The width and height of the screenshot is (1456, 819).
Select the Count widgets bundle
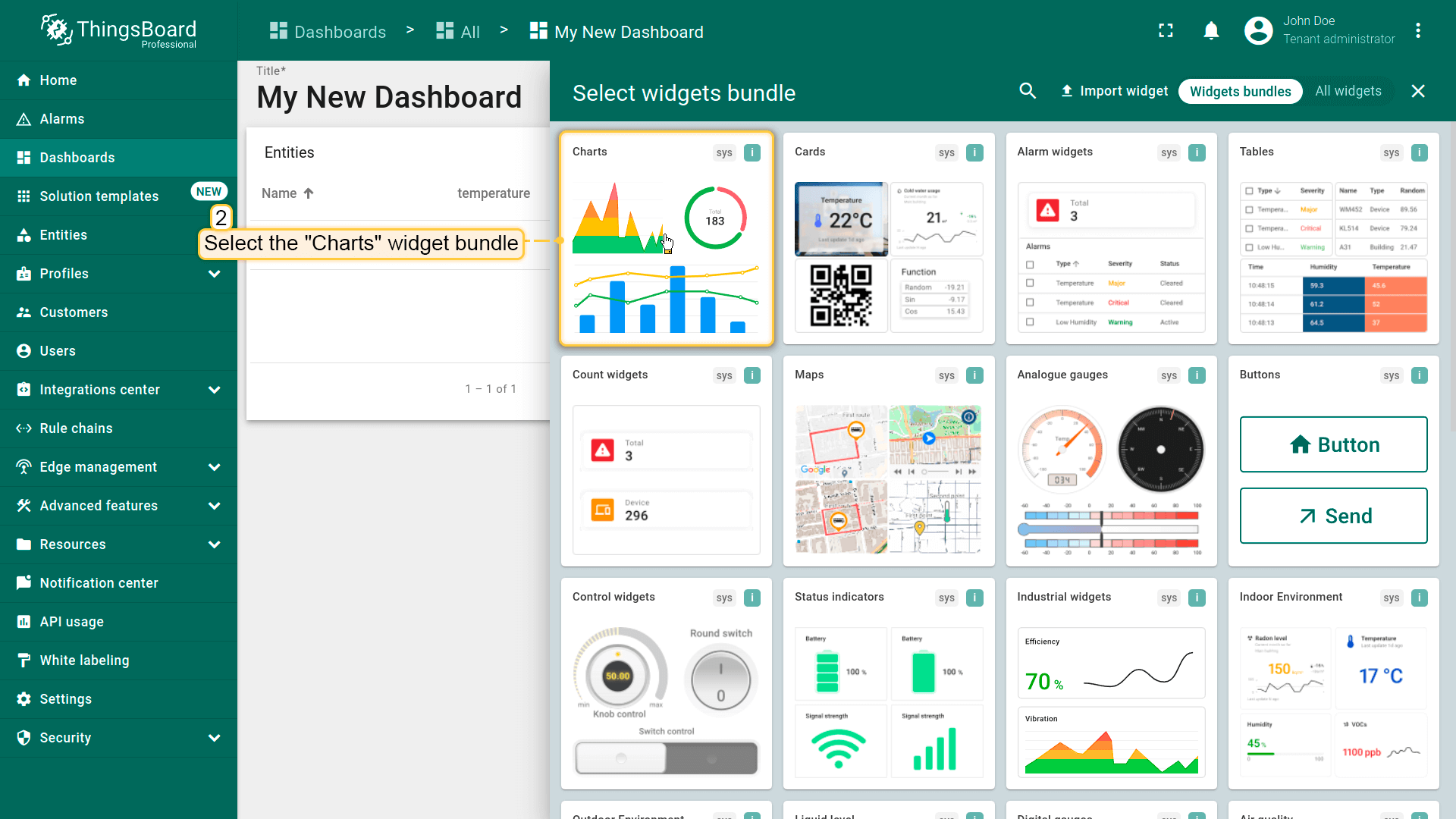667,461
